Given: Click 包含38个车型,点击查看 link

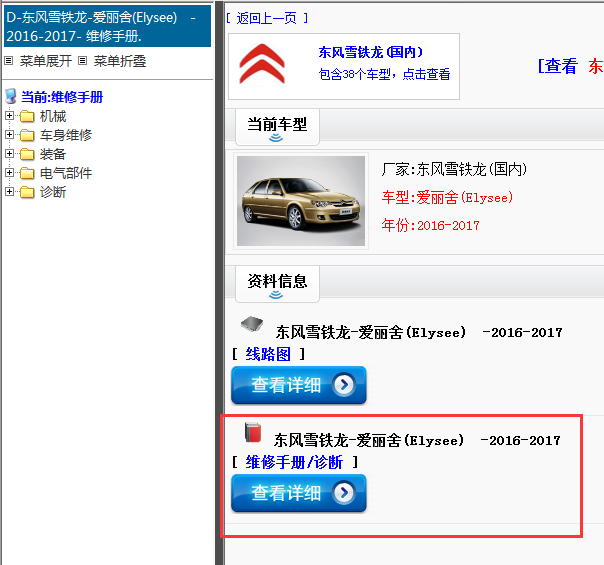Looking at the screenshot, I should [384, 74].
